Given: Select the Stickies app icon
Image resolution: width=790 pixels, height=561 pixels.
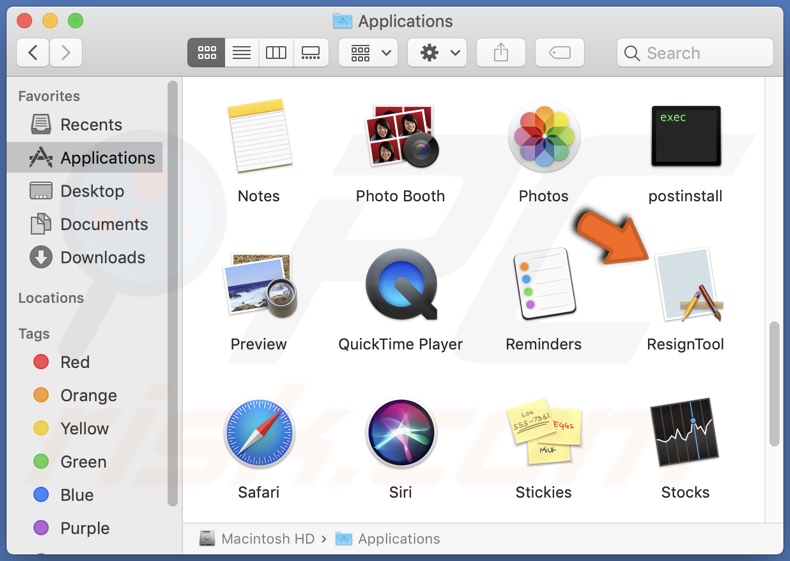Looking at the screenshot, I should tap(544, 431).
